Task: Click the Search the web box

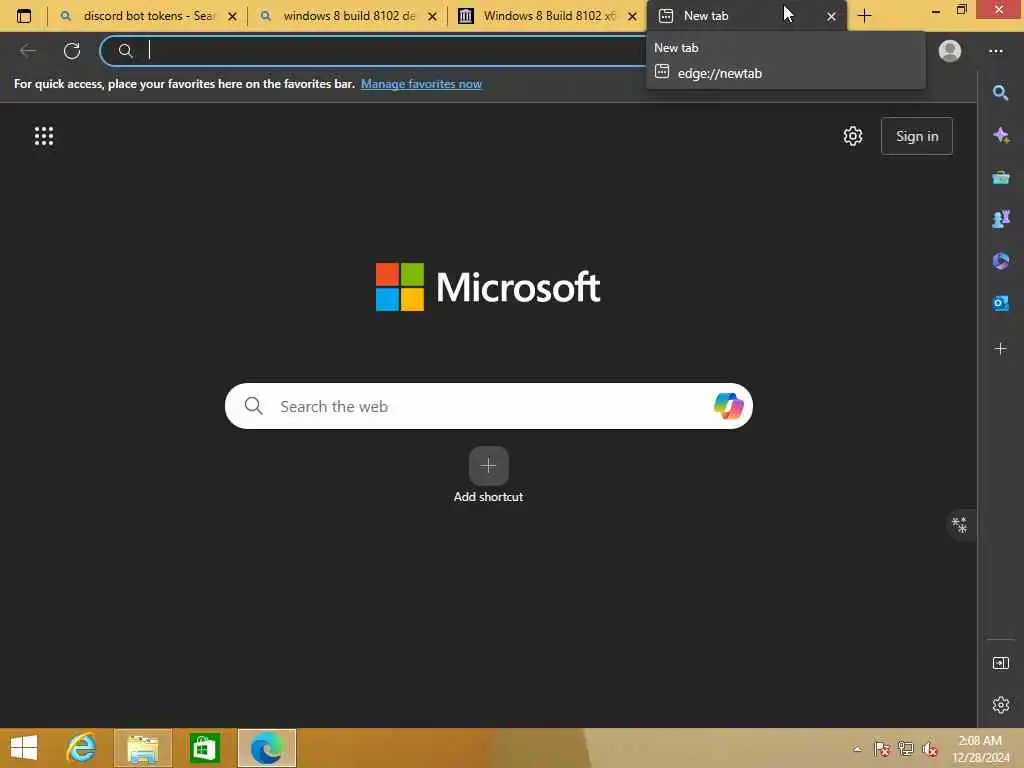Action: click(x=488, y=406)
